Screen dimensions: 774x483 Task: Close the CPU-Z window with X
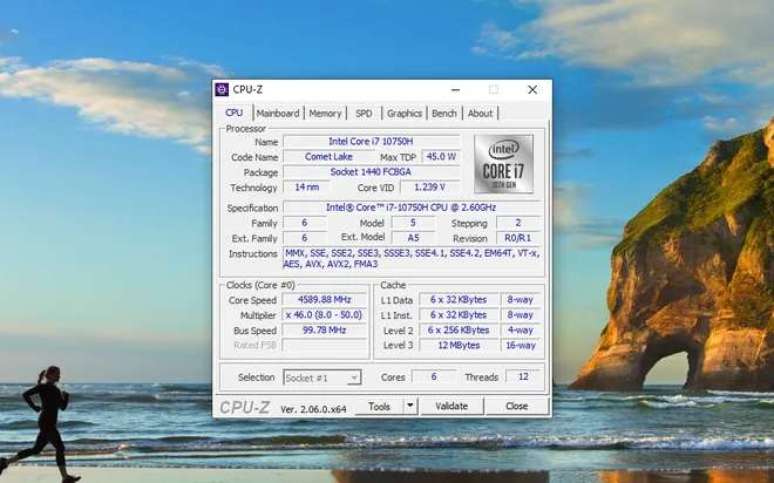coord(532,90)
